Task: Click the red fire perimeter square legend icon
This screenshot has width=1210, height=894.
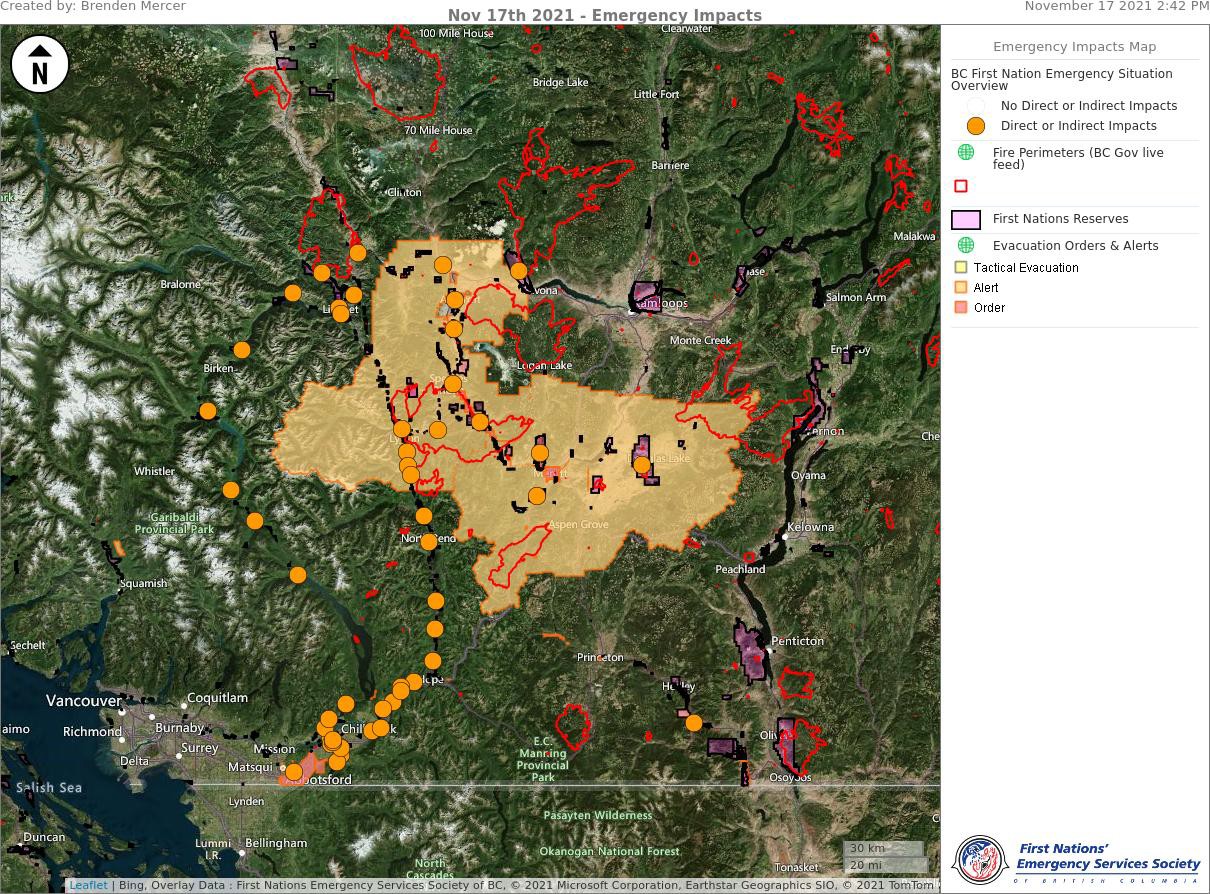Action: point(961,186)
